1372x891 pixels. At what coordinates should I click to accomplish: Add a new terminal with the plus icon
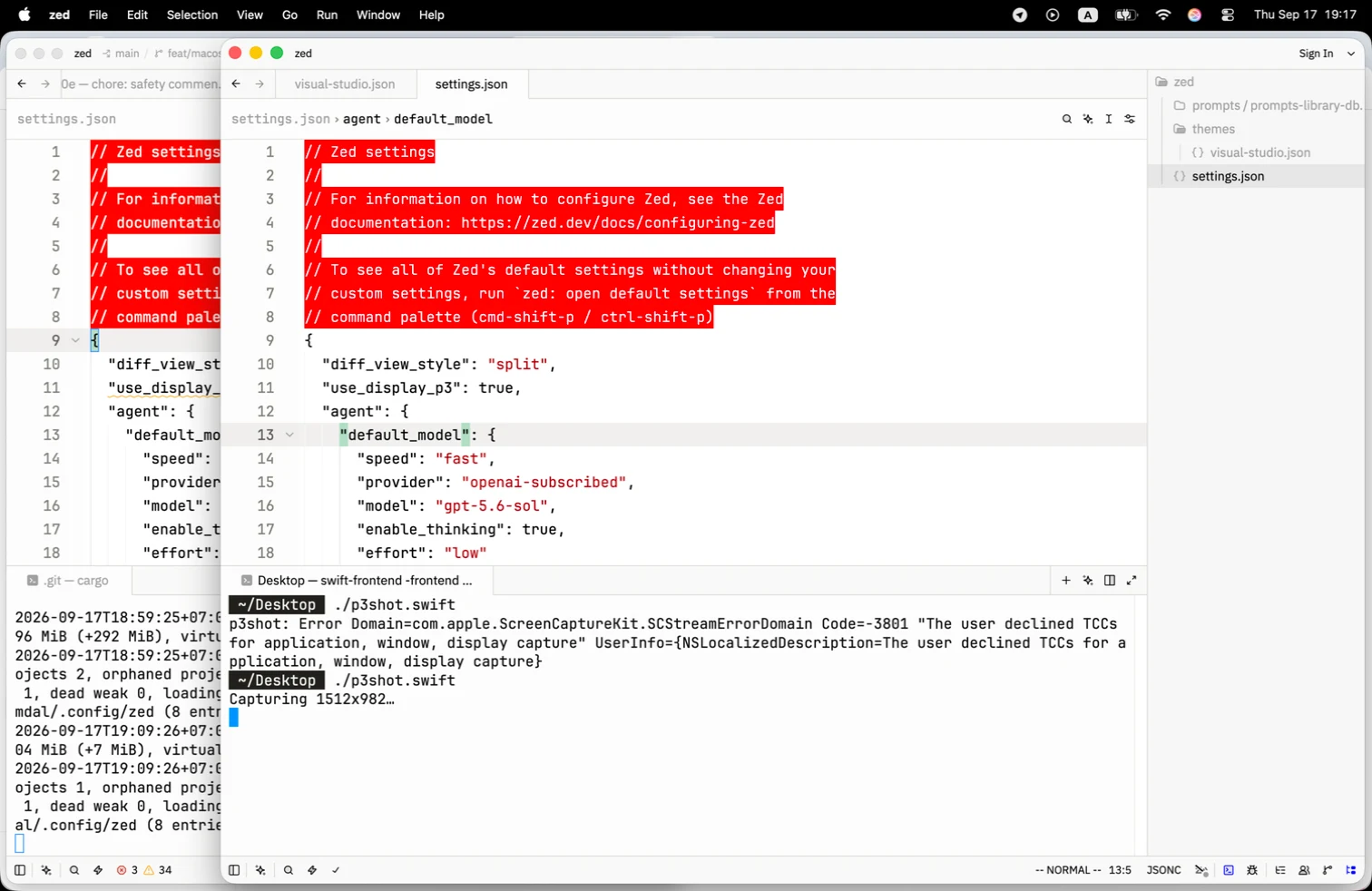click(x=1066, y=581)
